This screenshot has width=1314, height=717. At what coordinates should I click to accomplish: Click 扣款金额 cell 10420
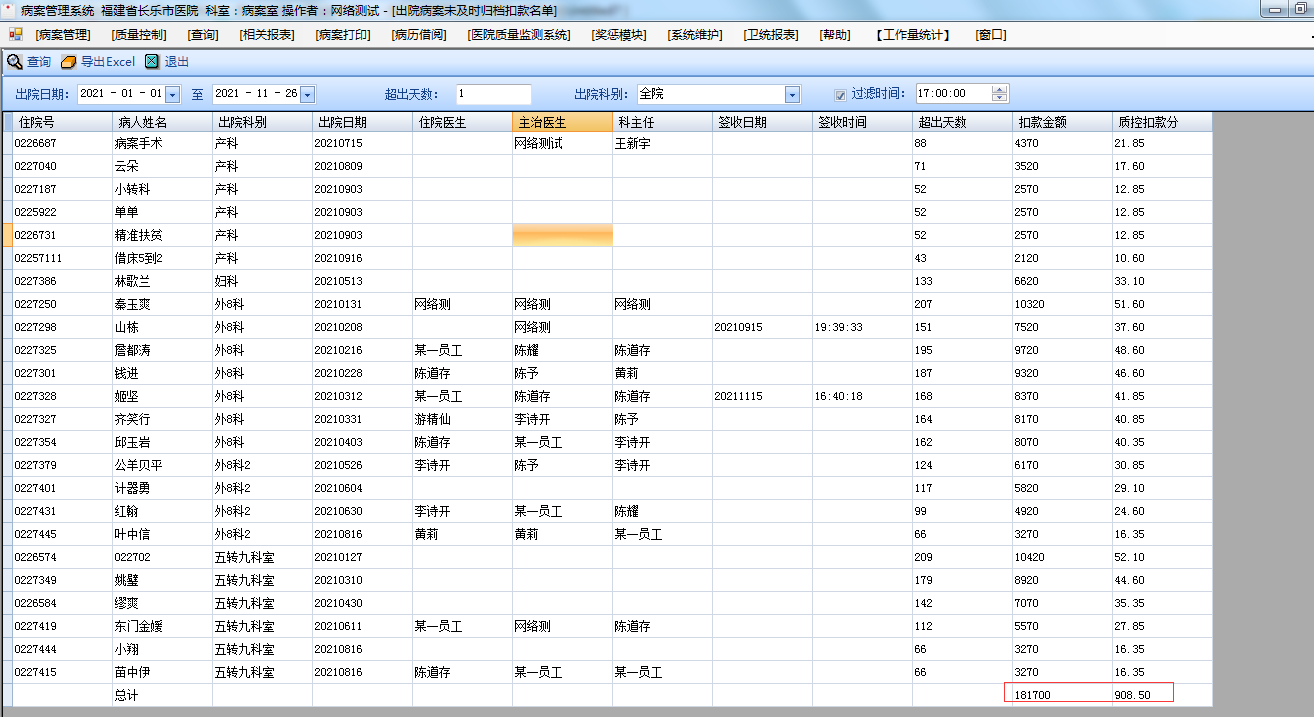coord(1030,557)
